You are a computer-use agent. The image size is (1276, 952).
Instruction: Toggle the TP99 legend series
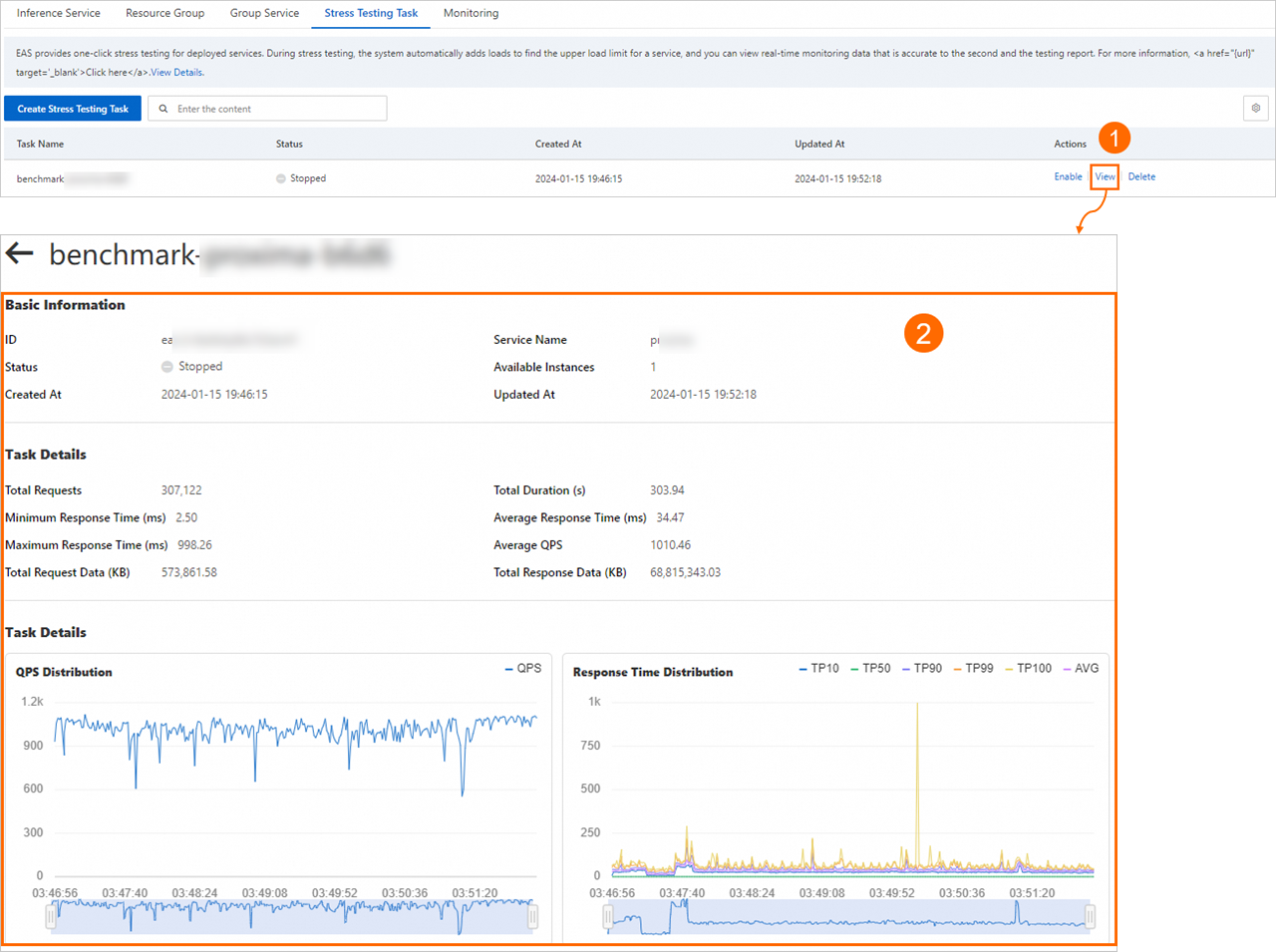(x=974, y=668)
